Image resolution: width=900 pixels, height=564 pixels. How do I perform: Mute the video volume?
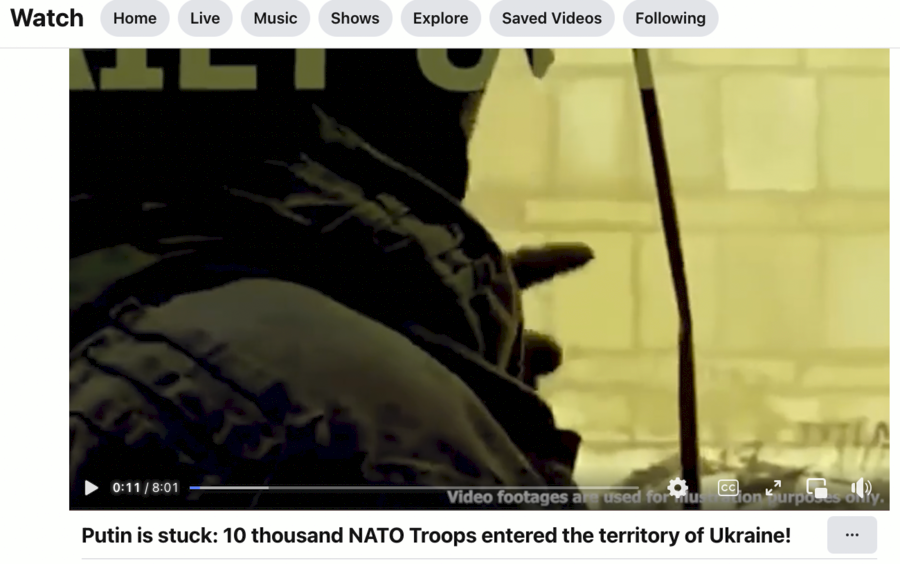click(x=861, y=488)
